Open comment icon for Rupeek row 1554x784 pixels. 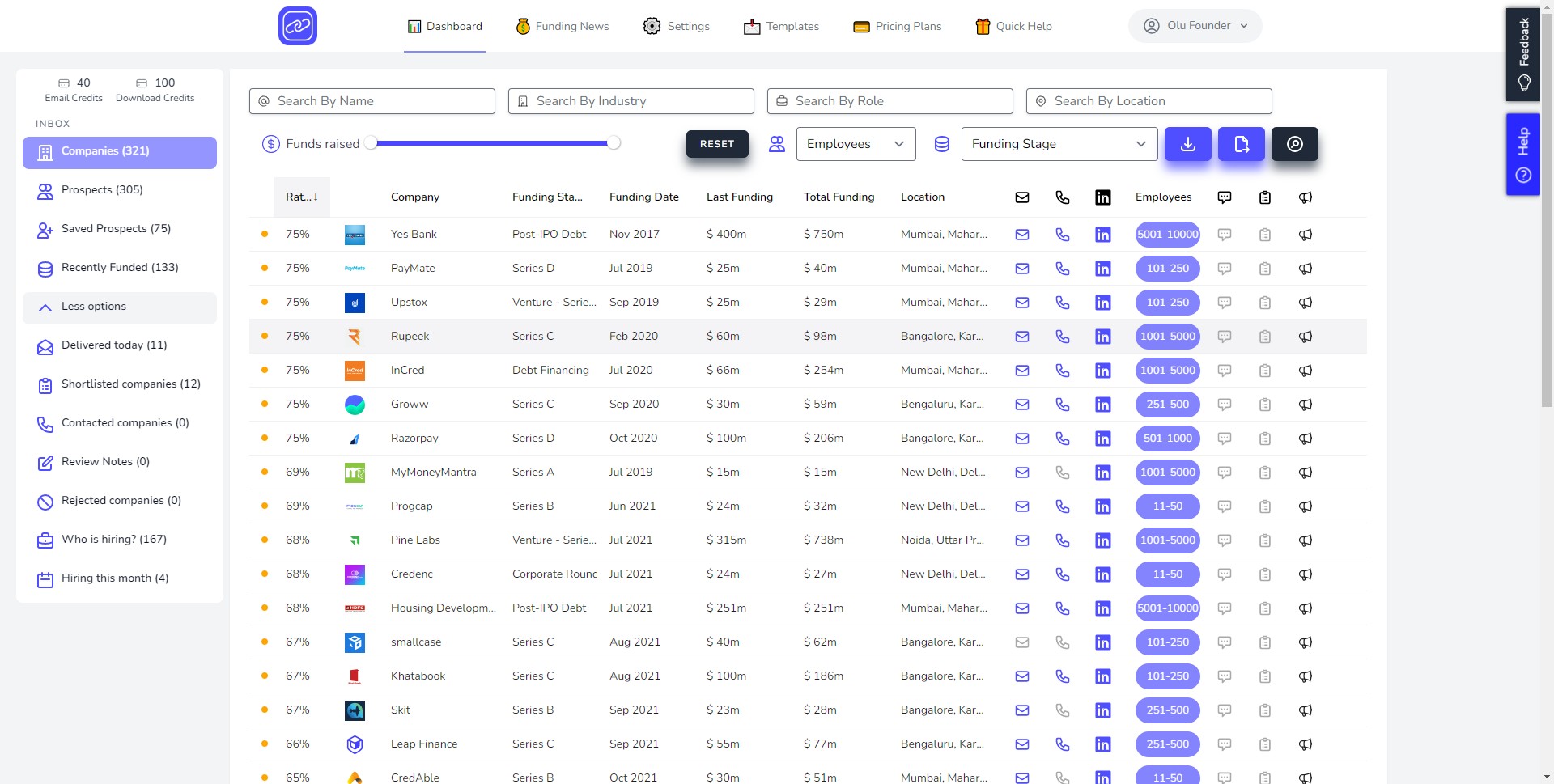tap(1225, 337)
